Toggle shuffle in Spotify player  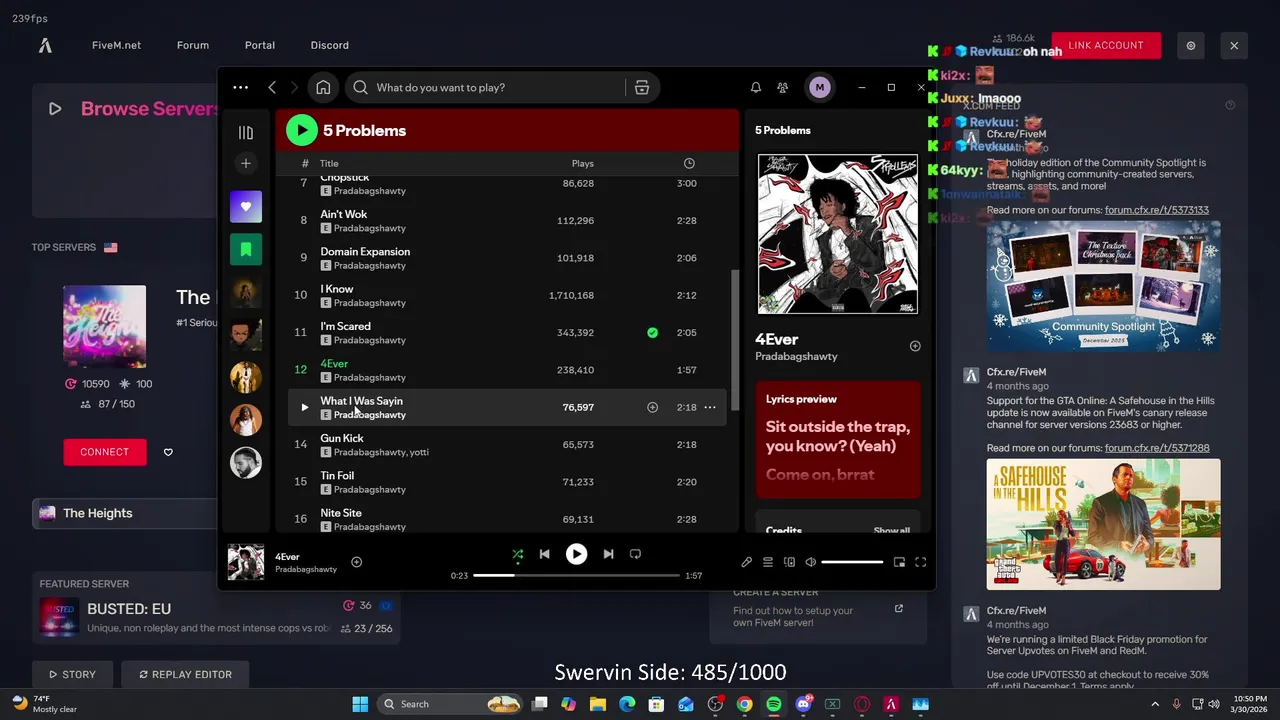point(518,554)
